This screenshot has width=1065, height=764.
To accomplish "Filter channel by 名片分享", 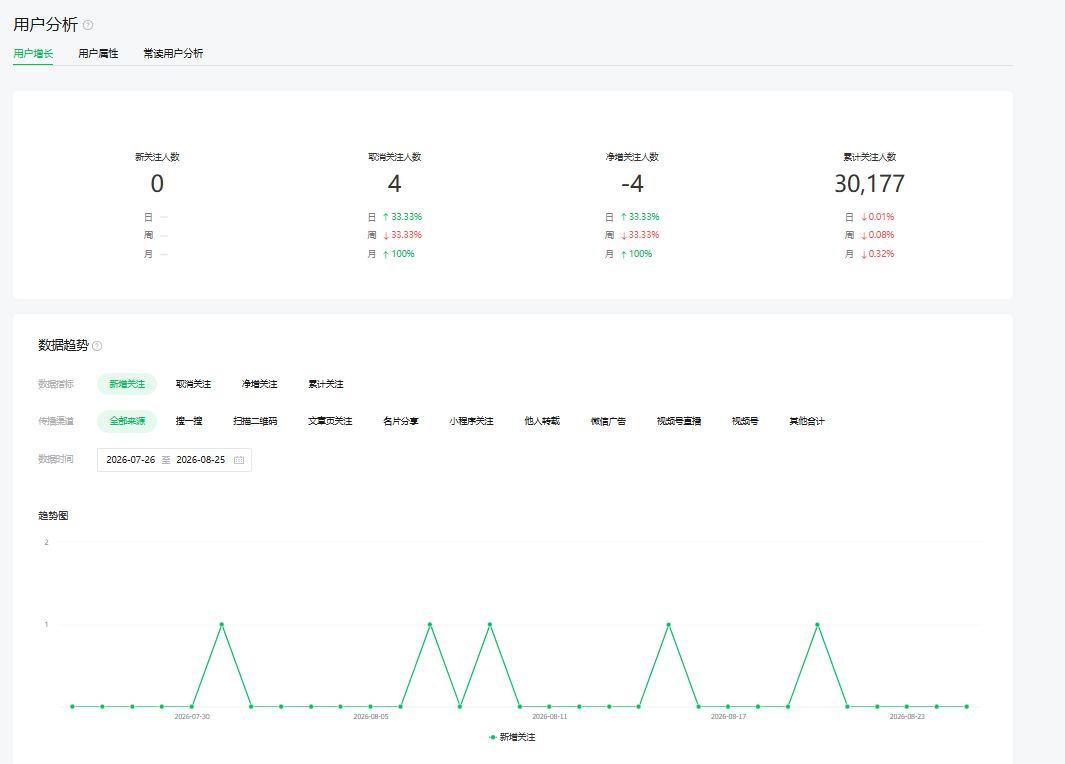I will click(401, 421).
